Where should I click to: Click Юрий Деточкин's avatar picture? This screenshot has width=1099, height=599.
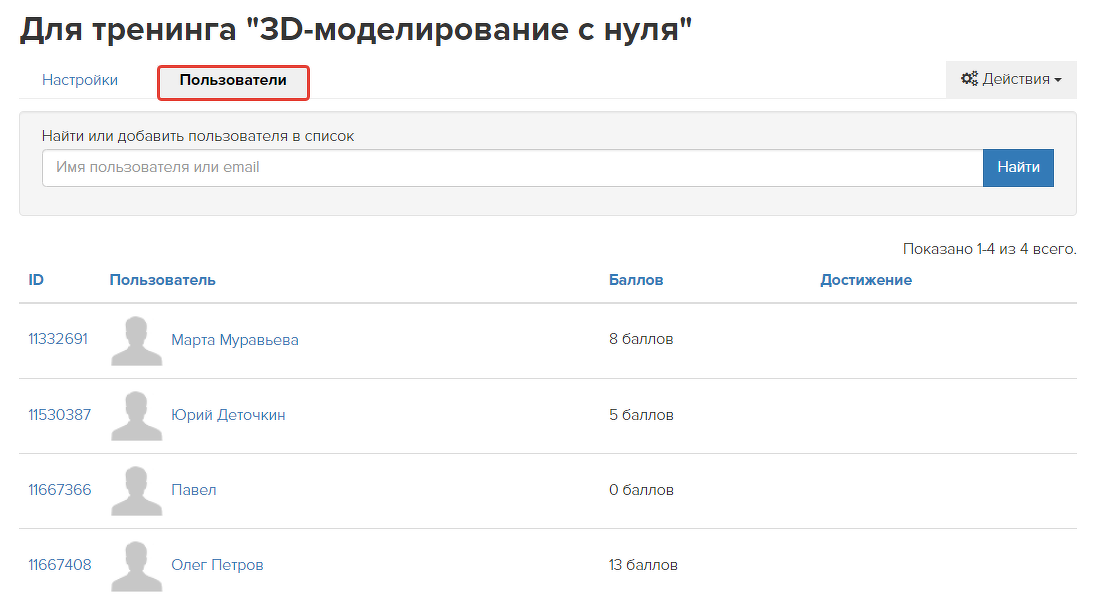pyautogui.click(x=137, y=415)
